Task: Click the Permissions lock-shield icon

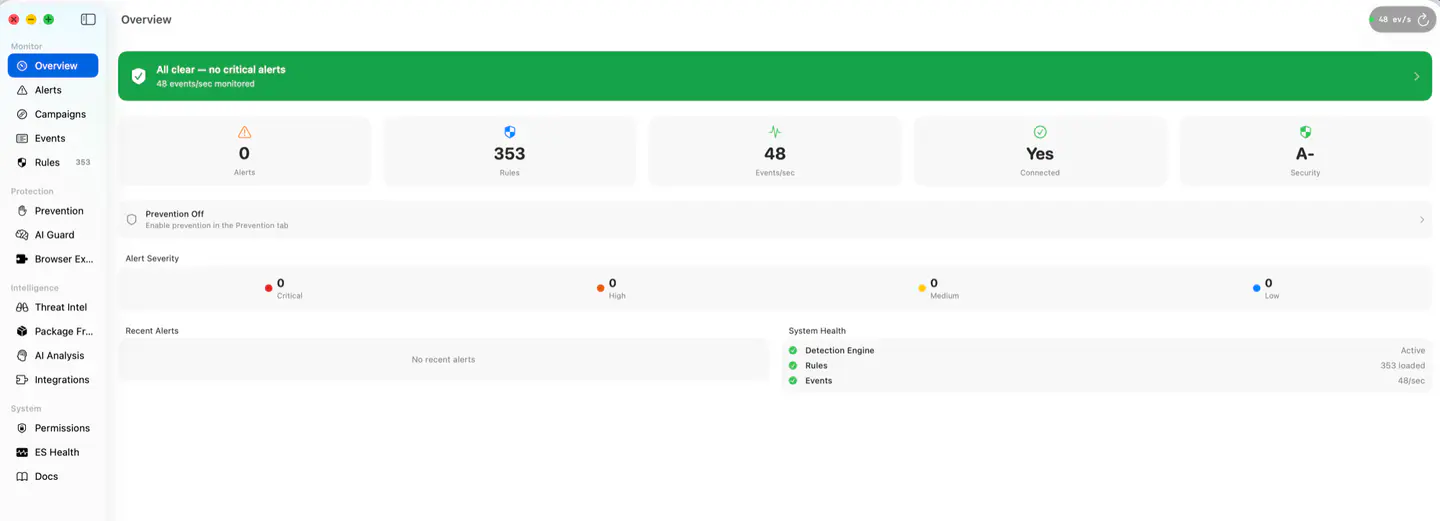Action: (x=22, y=428)
